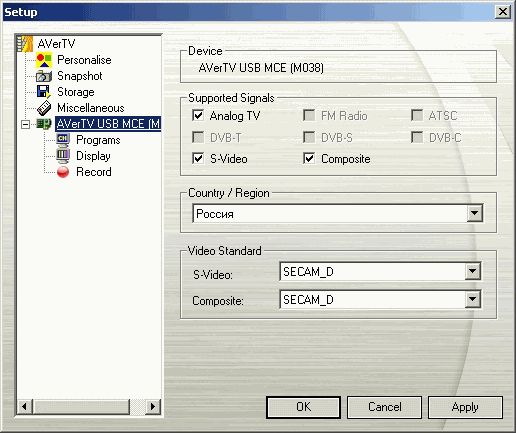Open the Miscellaneous settings page
Image resolution: width=516 pixels, height=433 pixels.
[x=91, y=108]
